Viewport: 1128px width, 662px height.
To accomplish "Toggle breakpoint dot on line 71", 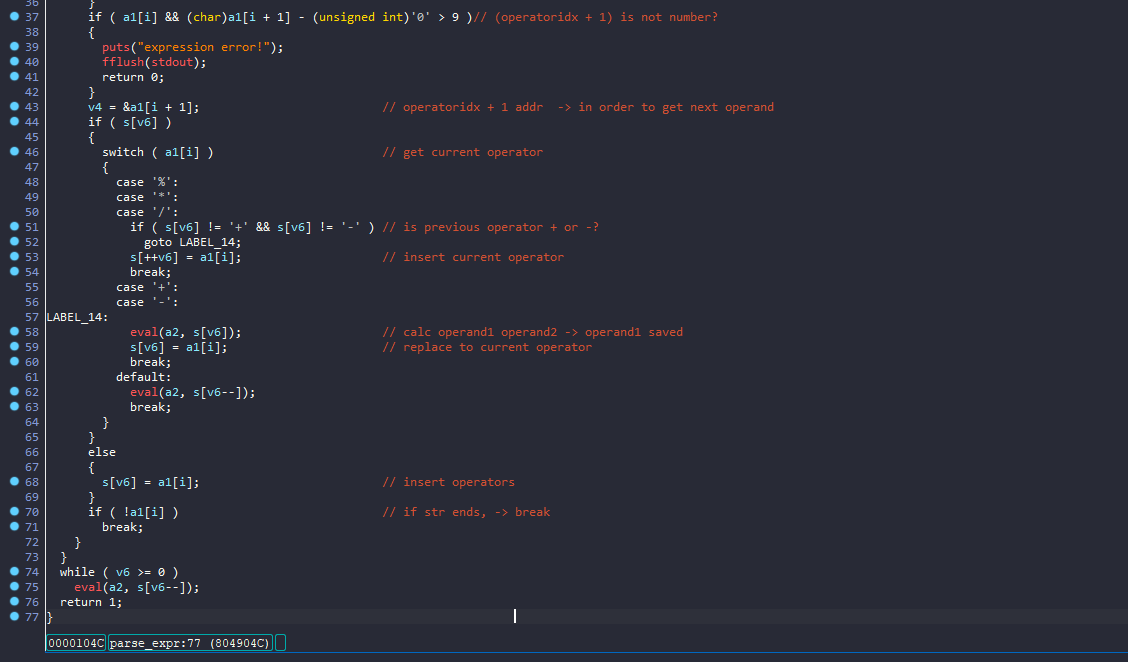I will click(x=14, y=527).
